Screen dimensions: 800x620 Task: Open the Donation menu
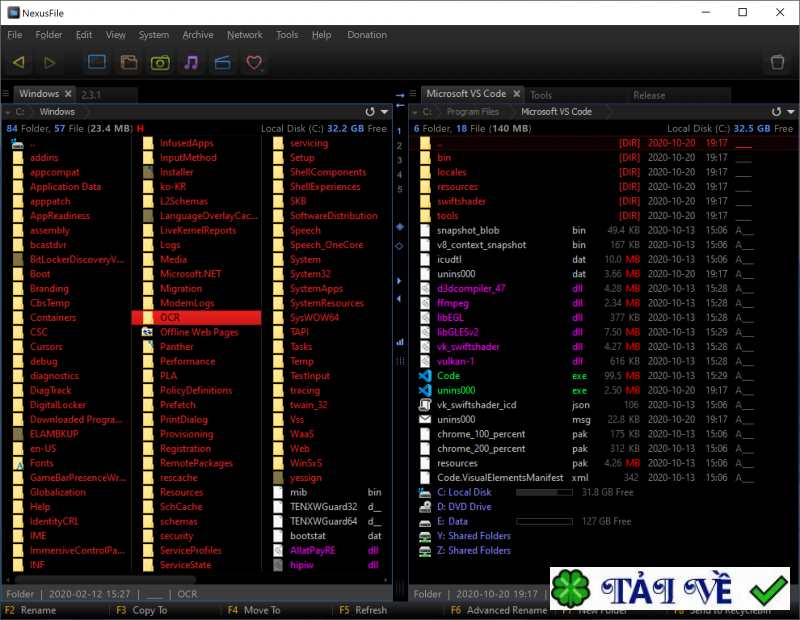pyautogui.click(x=367, y=34)
